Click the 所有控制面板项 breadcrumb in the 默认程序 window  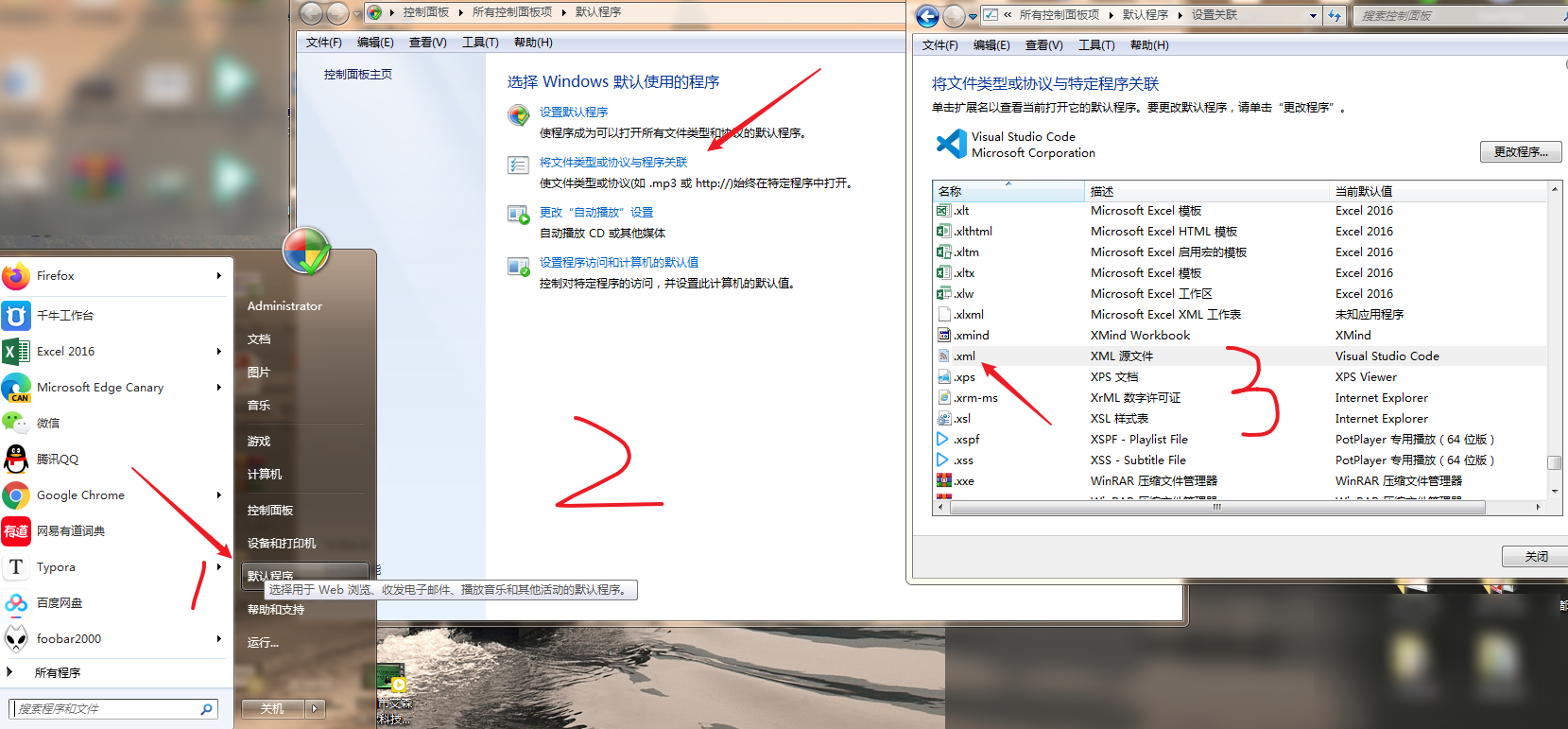[512, 12]
